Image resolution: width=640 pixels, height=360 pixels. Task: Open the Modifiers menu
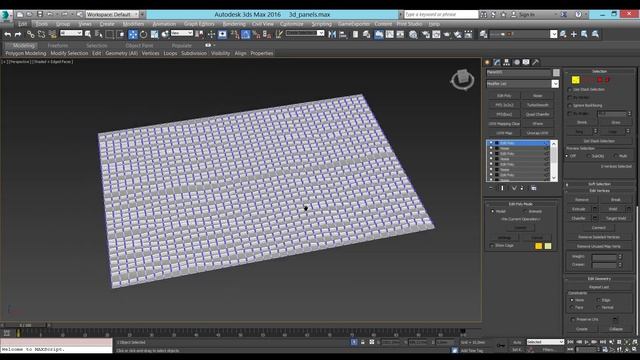point(133,24)
